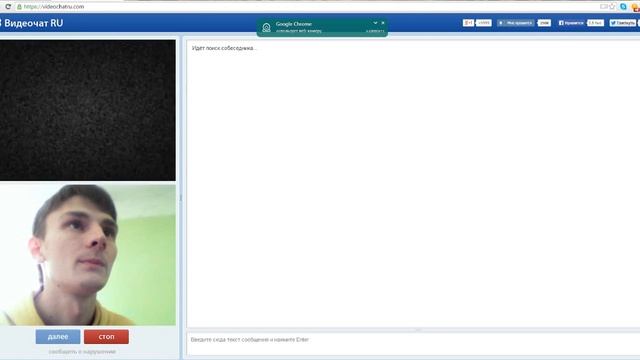This screenshot has height=360, width=640.
Task: Focus the chat message input field
Action: (413, 344)
